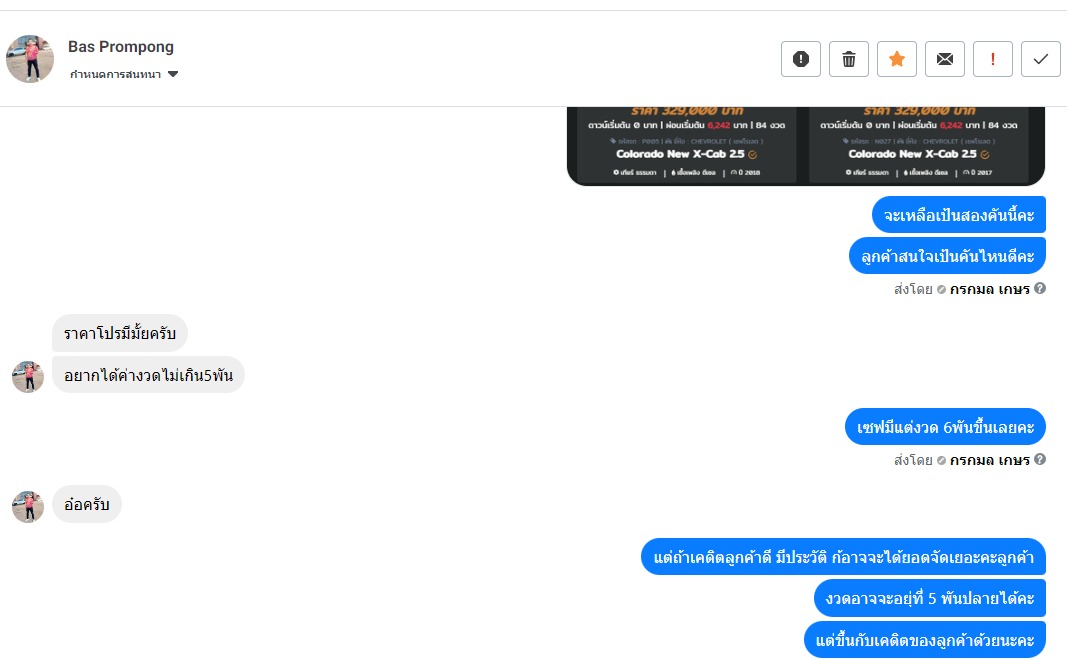Flag conversation with red exclamation icon
1067x661 pixels.
click(x=993, y=59)
